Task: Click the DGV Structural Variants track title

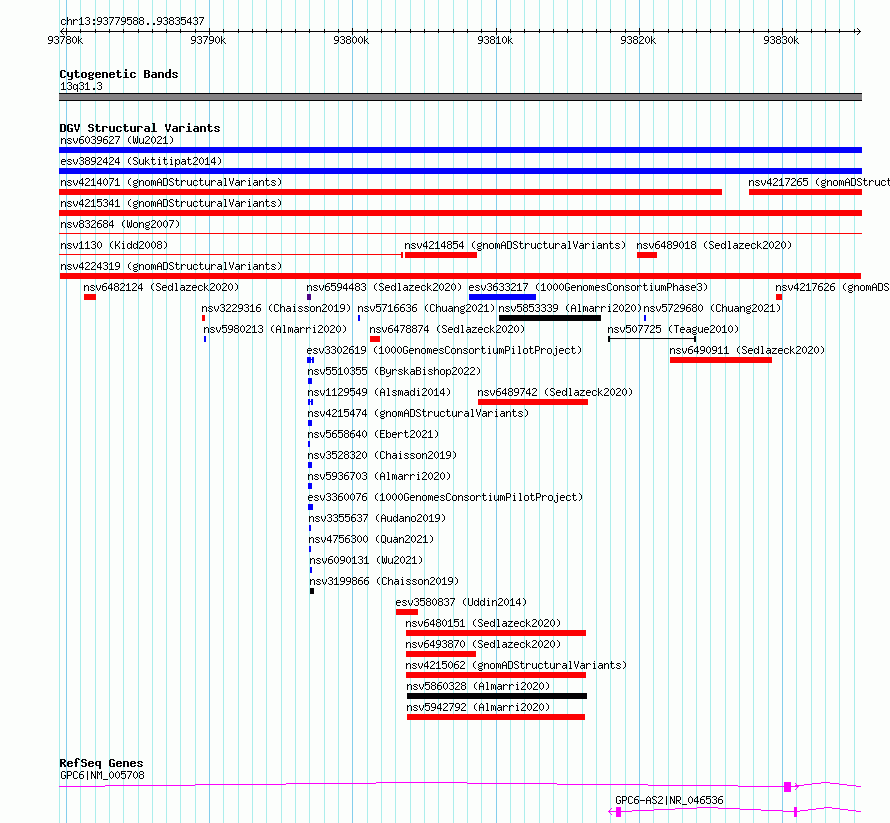Action: [x=140, y=128]
